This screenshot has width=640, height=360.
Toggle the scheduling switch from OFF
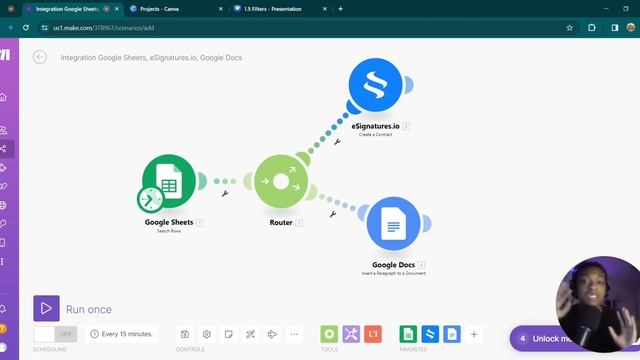(x=55, y=334)
